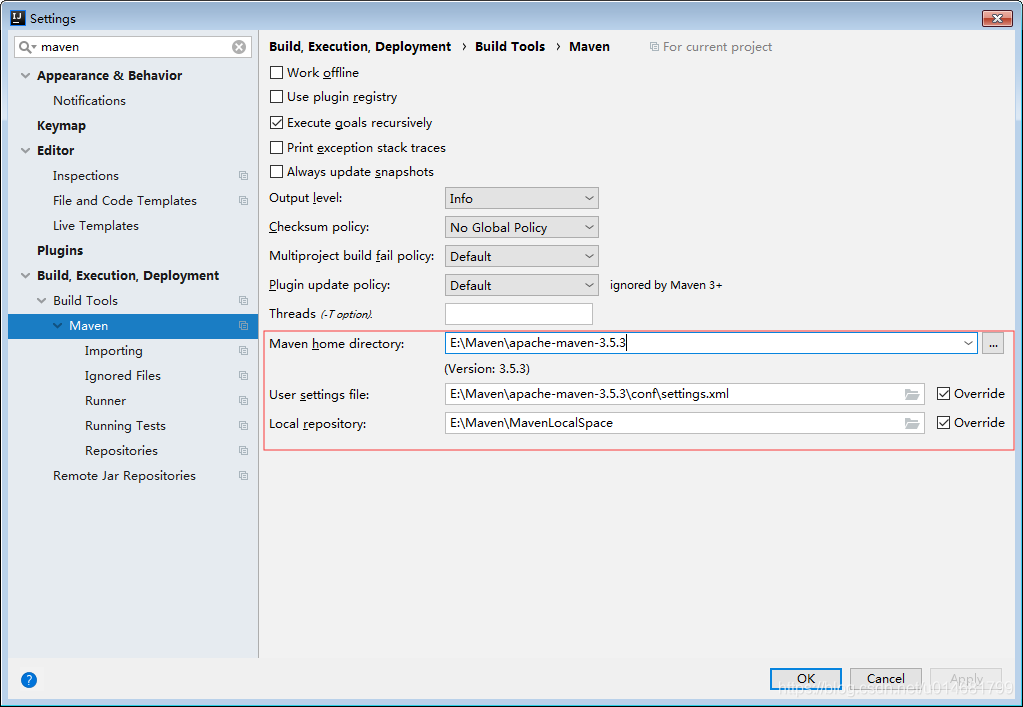Click the Apply button

tap(966, 678)
